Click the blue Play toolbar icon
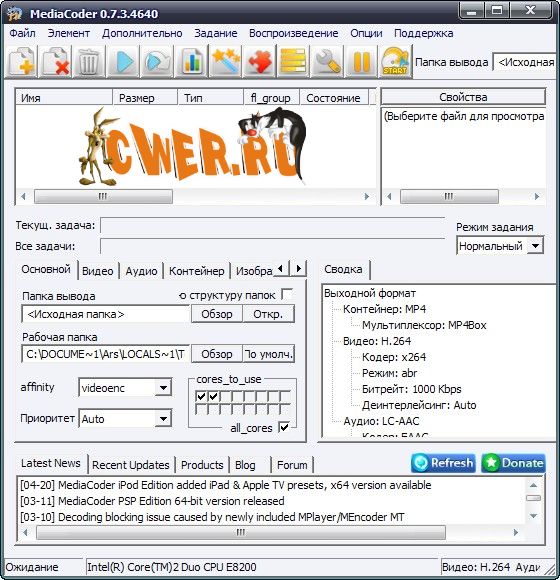 [124, 61]
